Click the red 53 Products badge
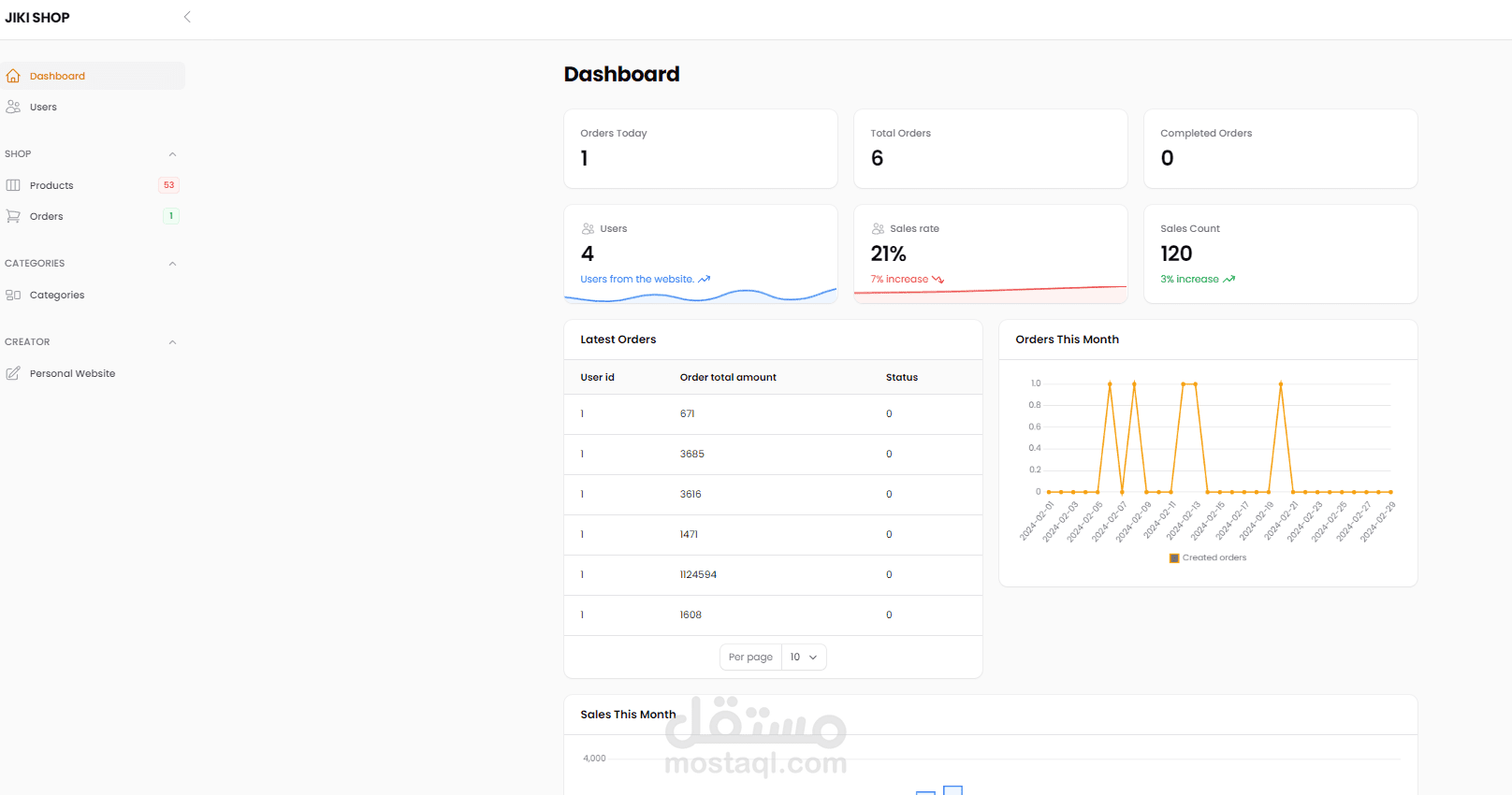1512x795 pixels. [x=168, y=185]
